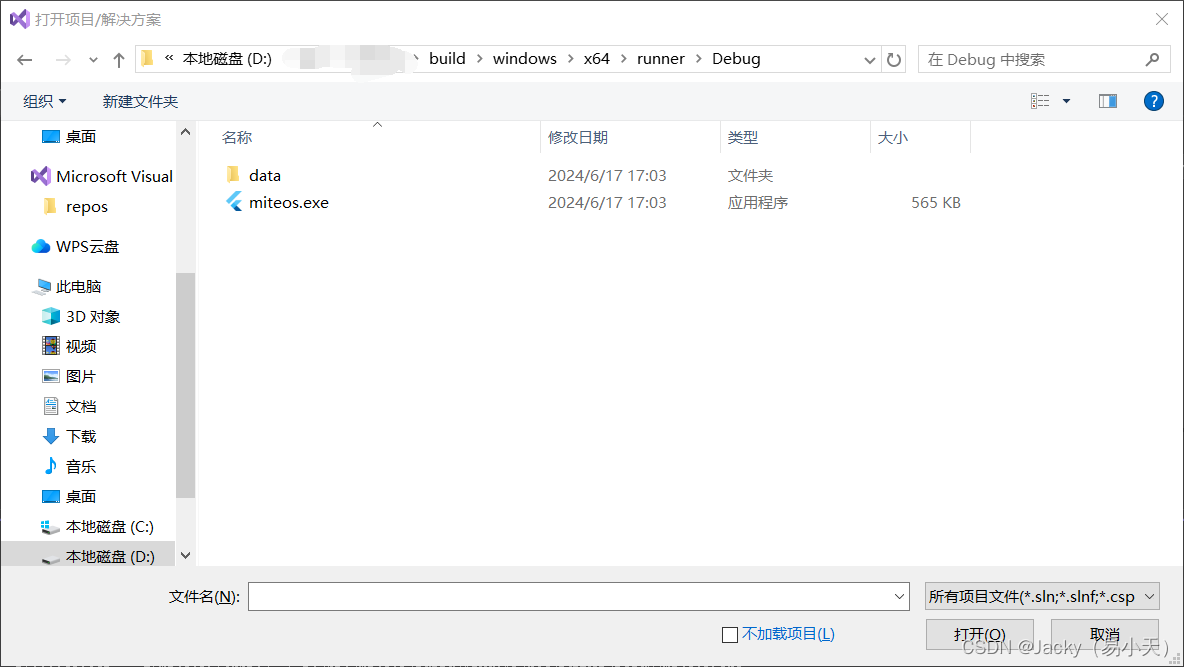This screenshot has height=667, width=1184.
Task: Open 此电脑 from the sidebar
Action: click(x=80, y=286)
